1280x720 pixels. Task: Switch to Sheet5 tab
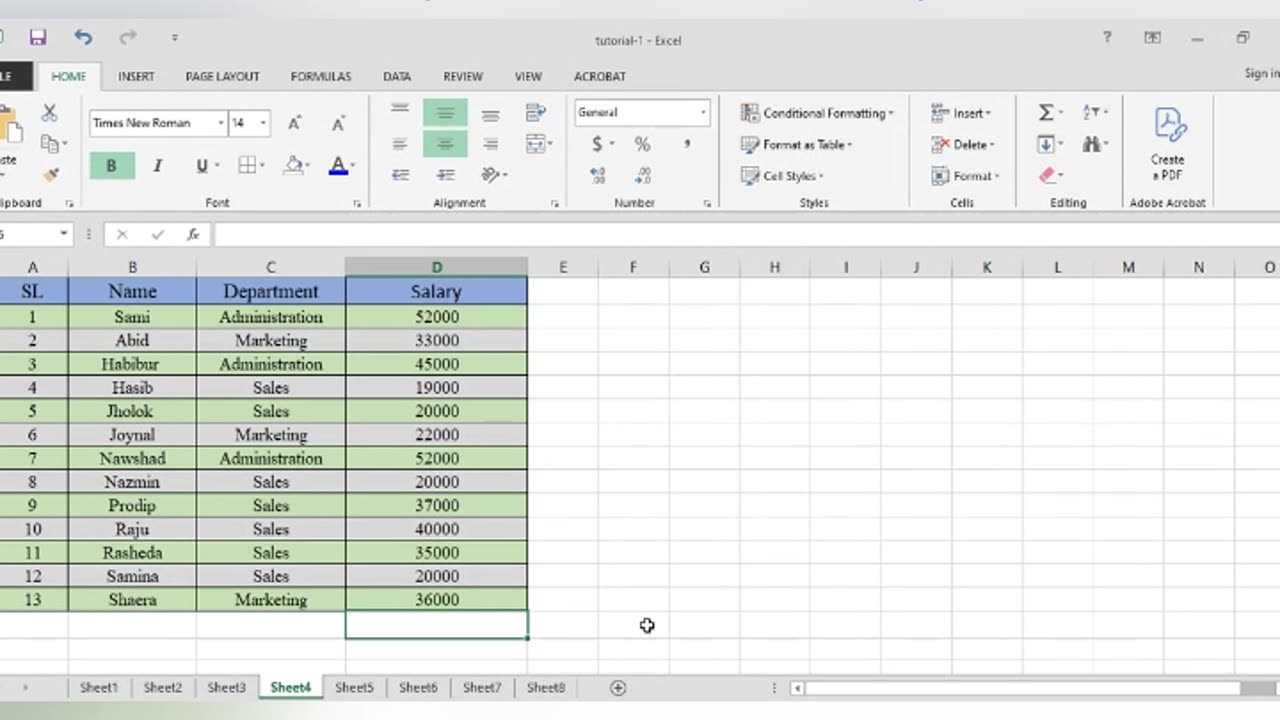click(x=354, y=687)
